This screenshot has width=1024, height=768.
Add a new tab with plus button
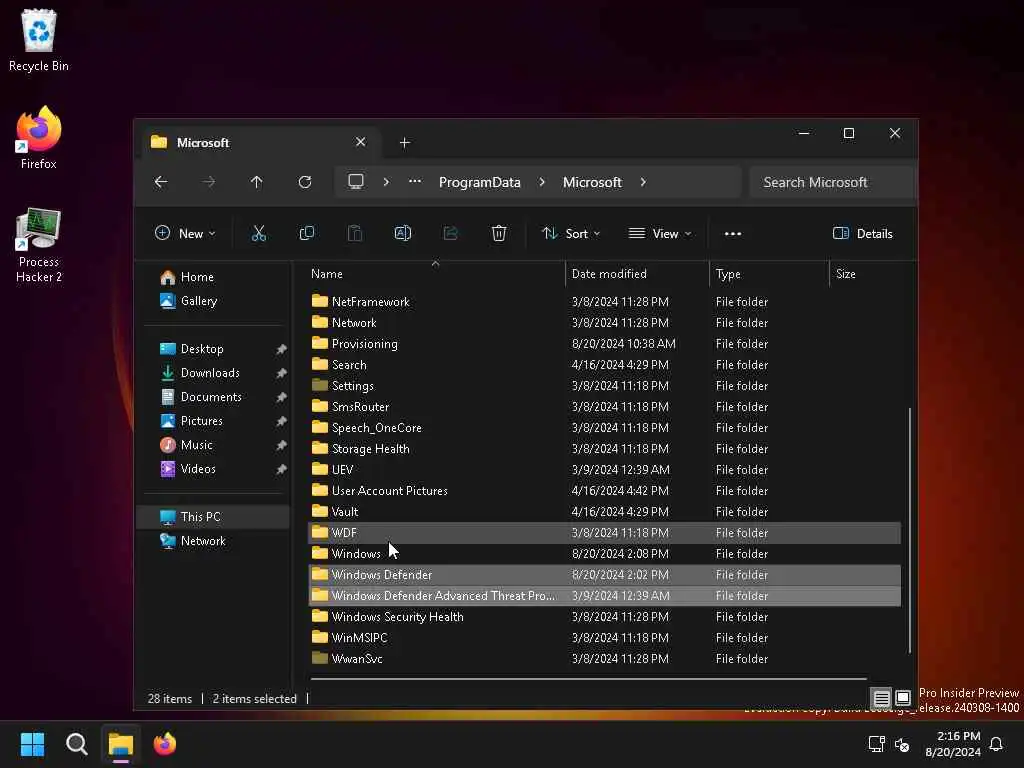click(404, 142)
